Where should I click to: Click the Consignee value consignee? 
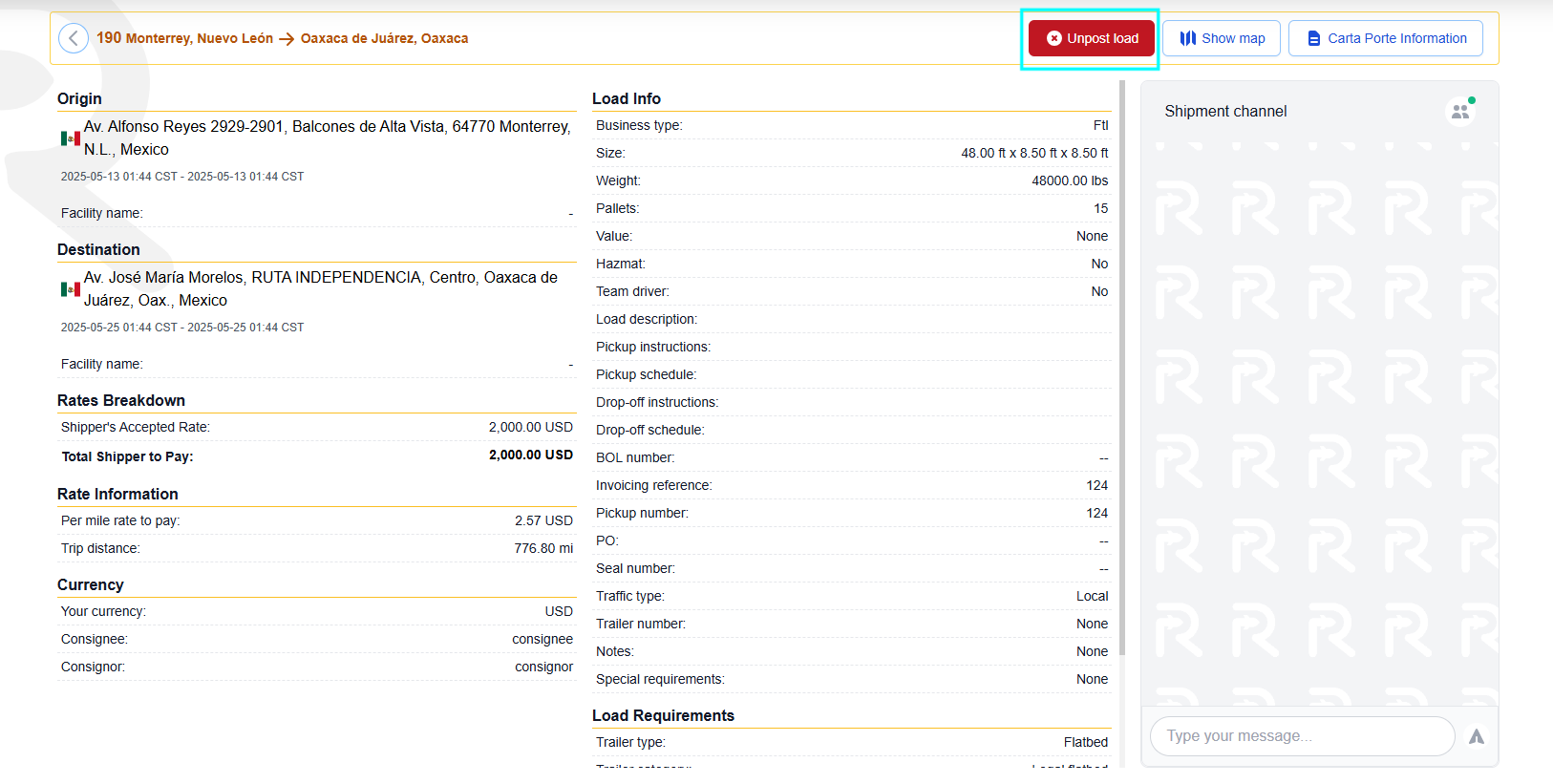point(542,639)
